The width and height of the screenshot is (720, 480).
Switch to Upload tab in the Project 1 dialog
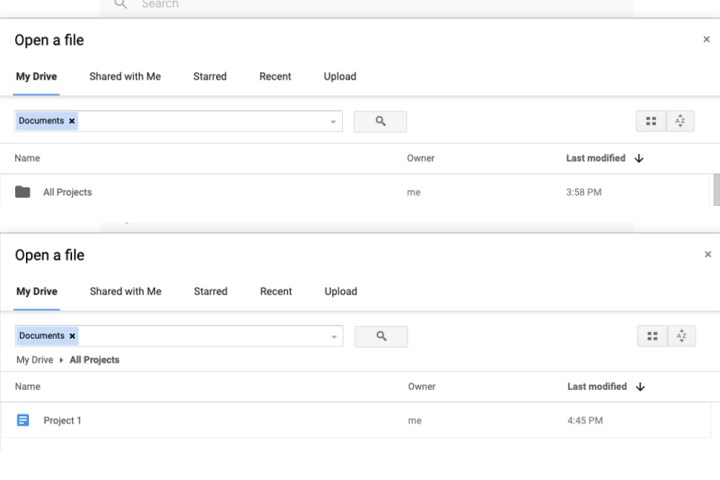340,291
